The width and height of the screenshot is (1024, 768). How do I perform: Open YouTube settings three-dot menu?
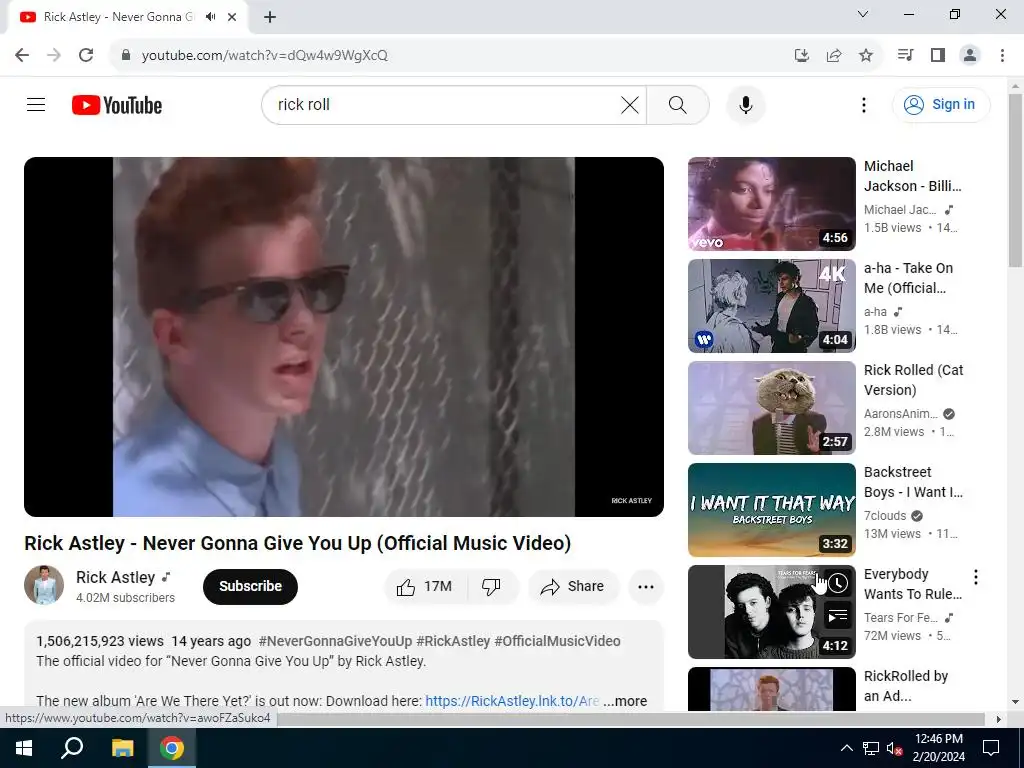tap(863, 104)
